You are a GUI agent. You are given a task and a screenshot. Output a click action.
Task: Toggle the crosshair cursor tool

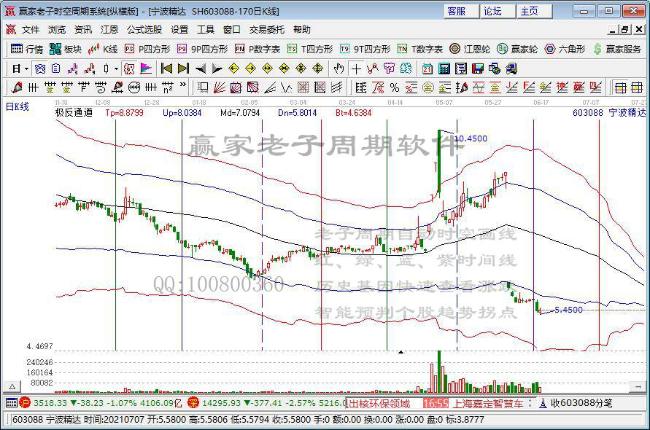point(356,69)
